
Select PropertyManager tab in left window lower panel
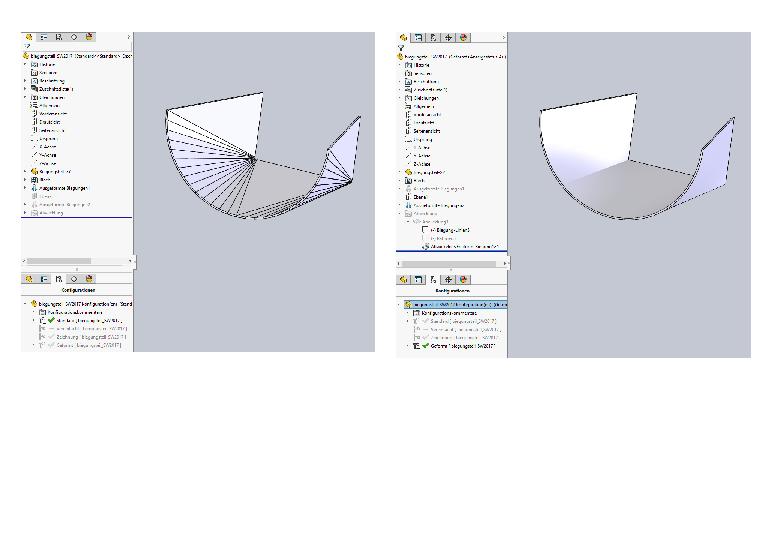click(x=44, y=279)
